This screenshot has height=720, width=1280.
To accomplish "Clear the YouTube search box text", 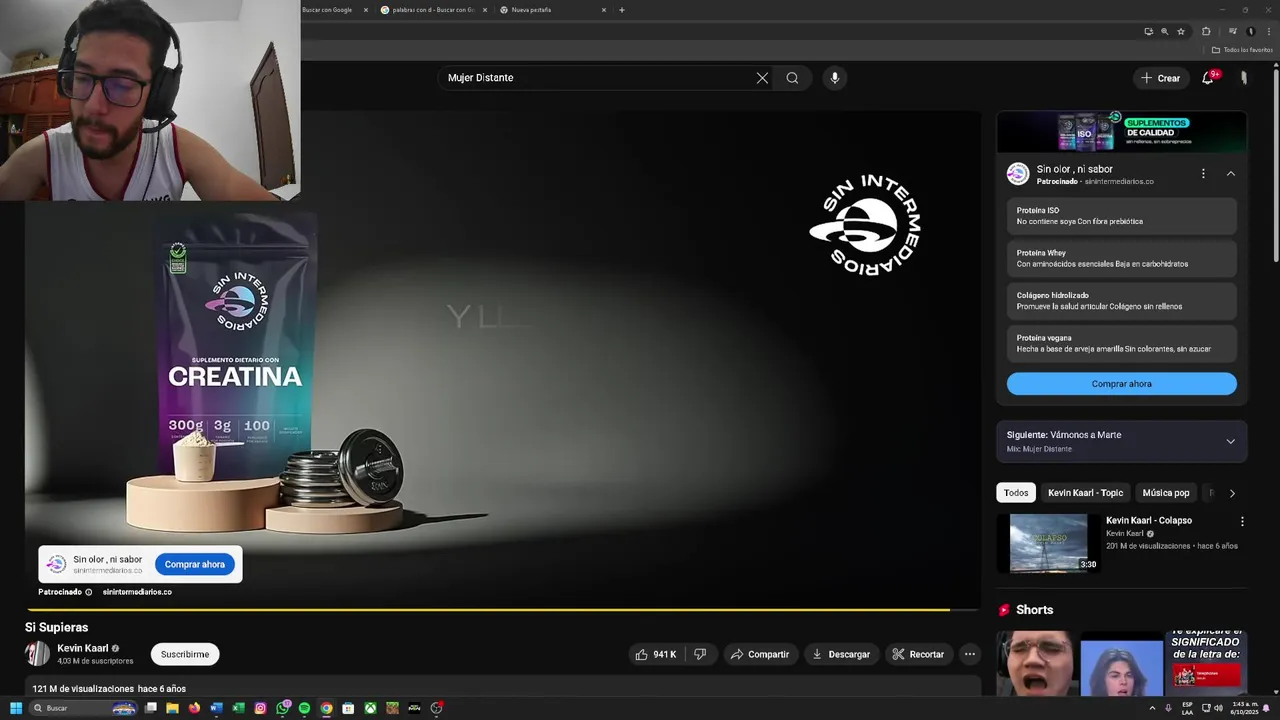I will point(762,78).
